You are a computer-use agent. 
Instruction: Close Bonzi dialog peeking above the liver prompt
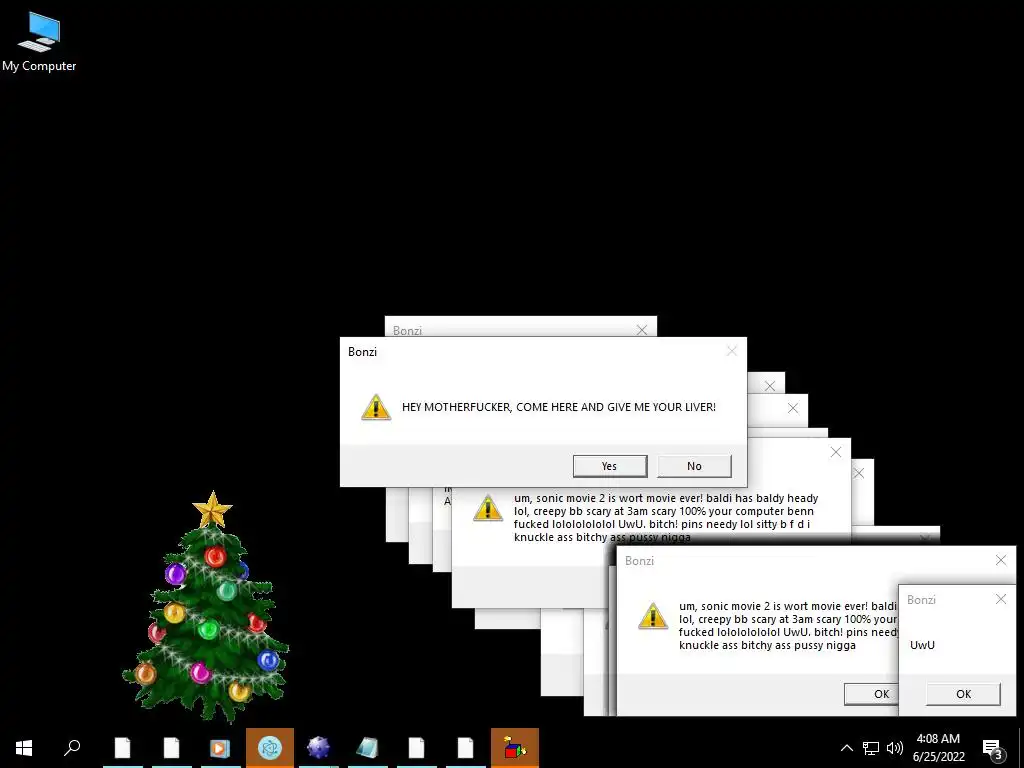point(642,330)
